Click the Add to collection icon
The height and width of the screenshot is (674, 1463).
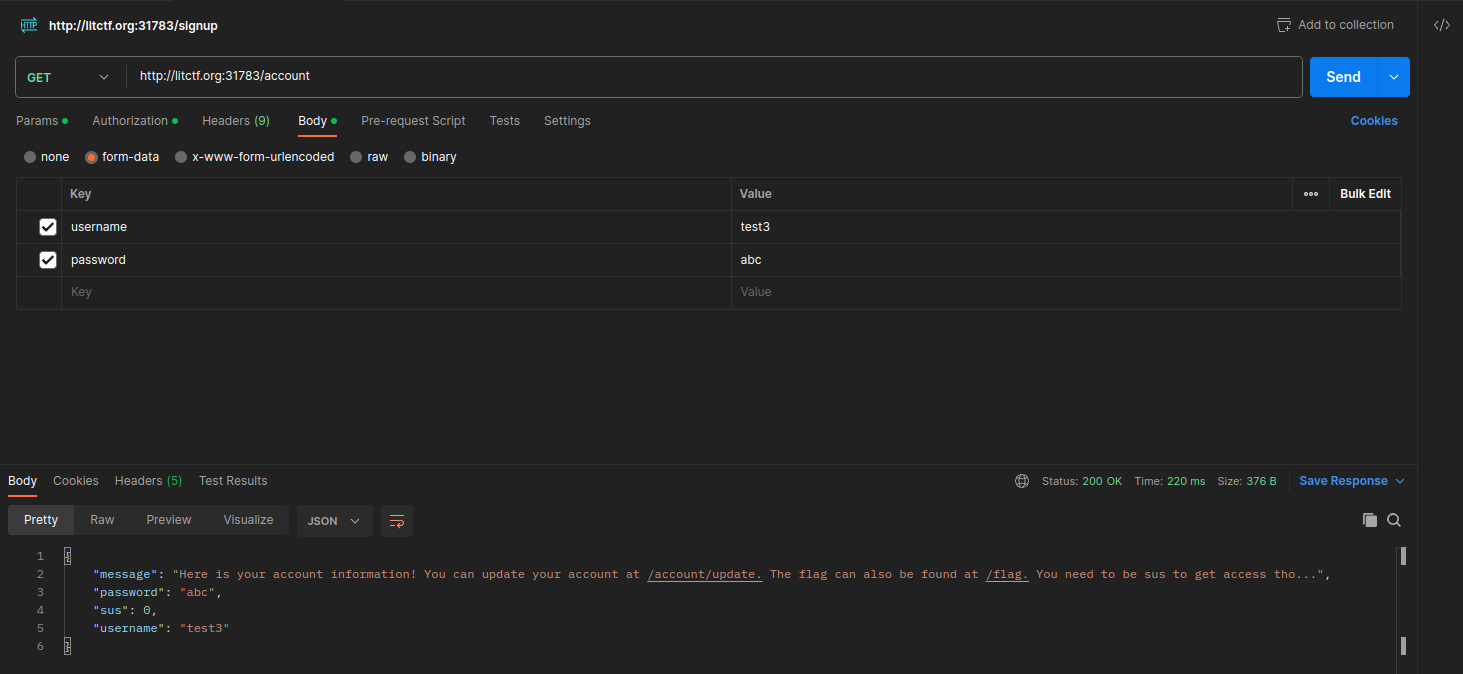(1284, 25)
